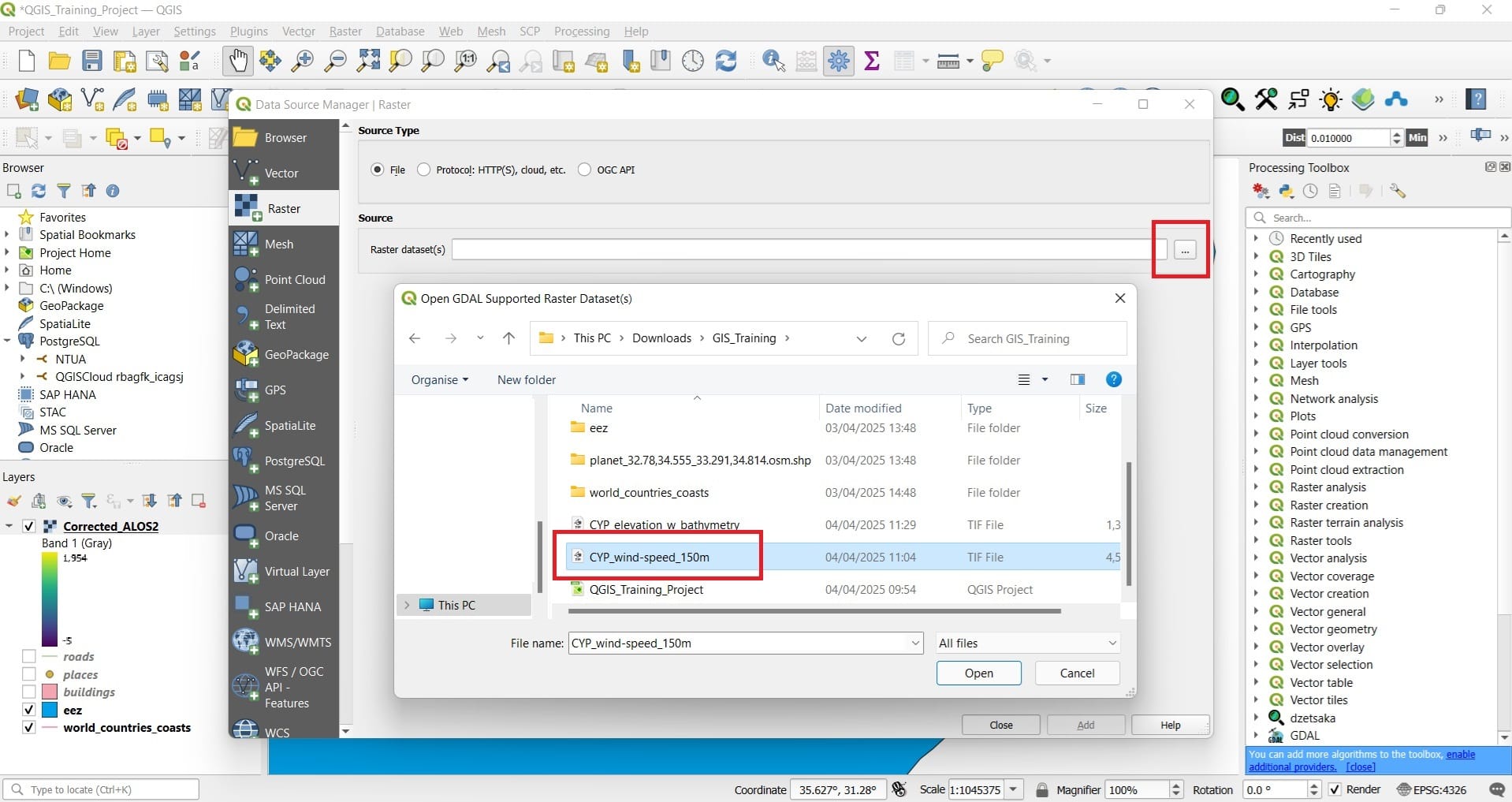Open the Mesh tab in Data Source Manager

pos(284,244)
